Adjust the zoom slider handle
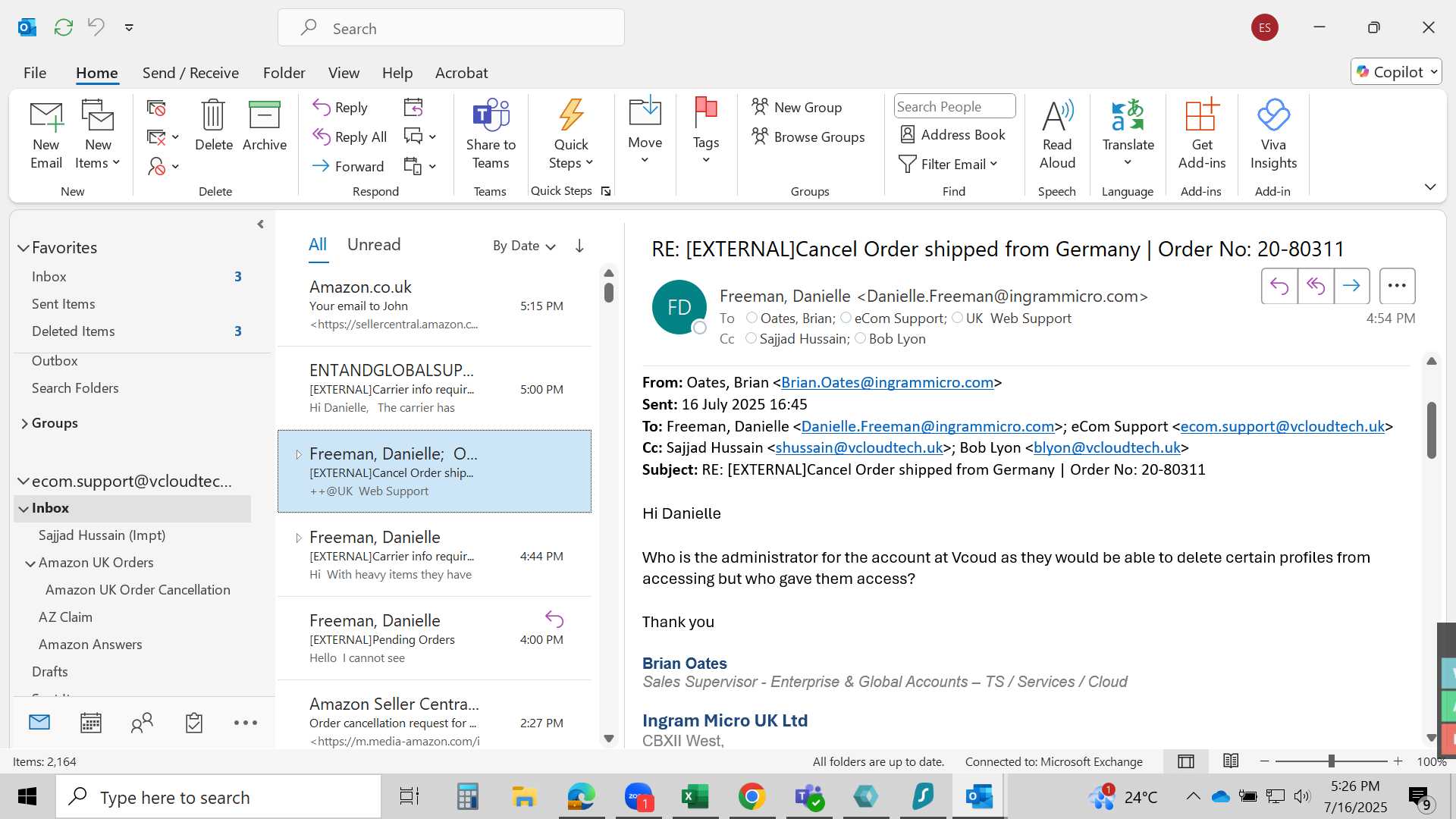 coord(1331,761)
